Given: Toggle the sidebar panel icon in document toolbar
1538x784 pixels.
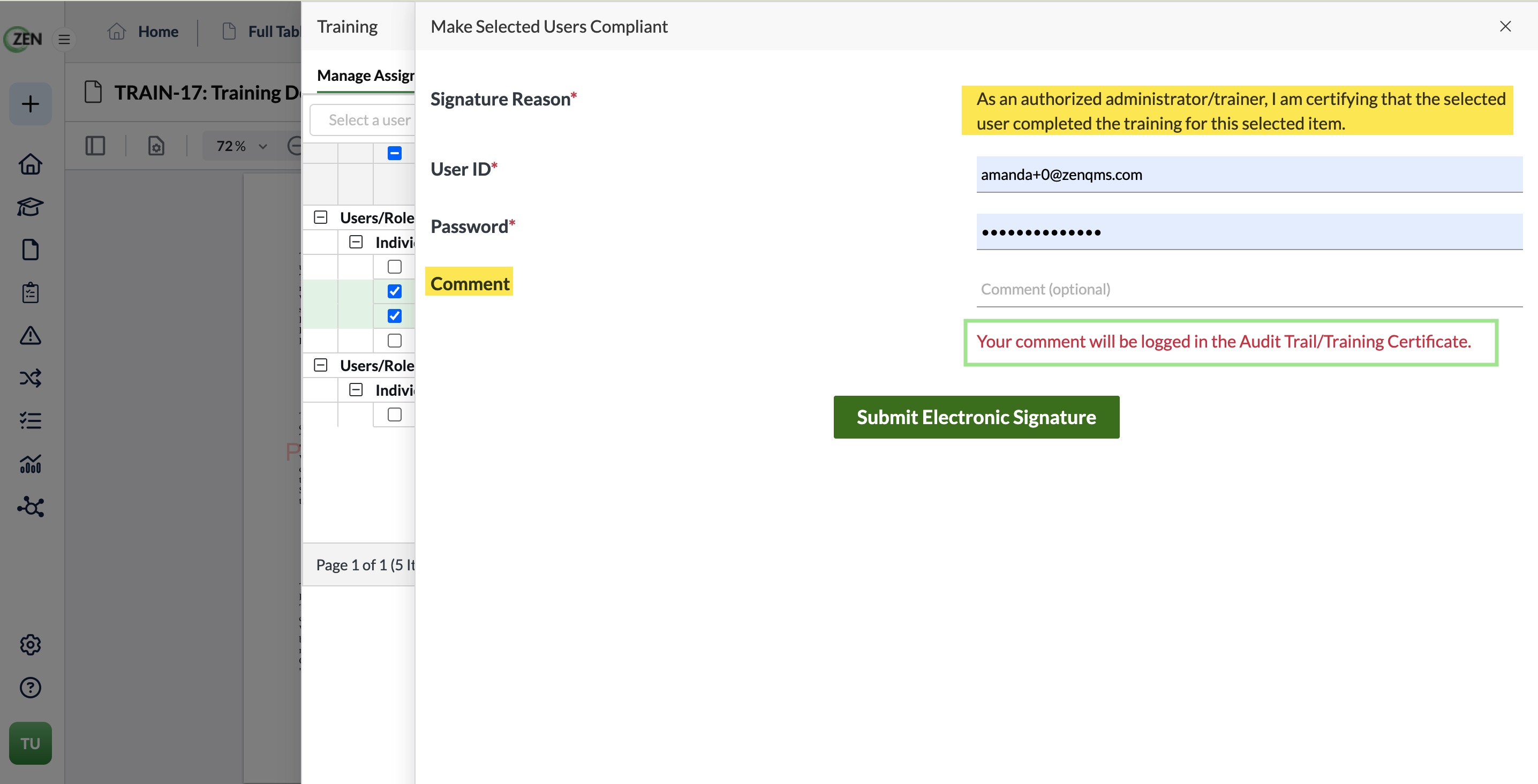Looking at the screenshot, I should [x=95, y=146].
